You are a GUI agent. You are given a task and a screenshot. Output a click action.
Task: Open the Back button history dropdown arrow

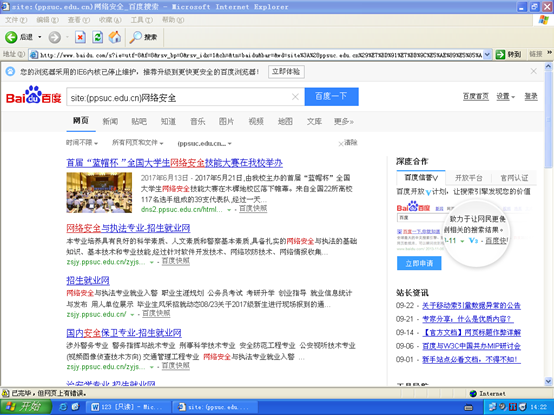40,37
